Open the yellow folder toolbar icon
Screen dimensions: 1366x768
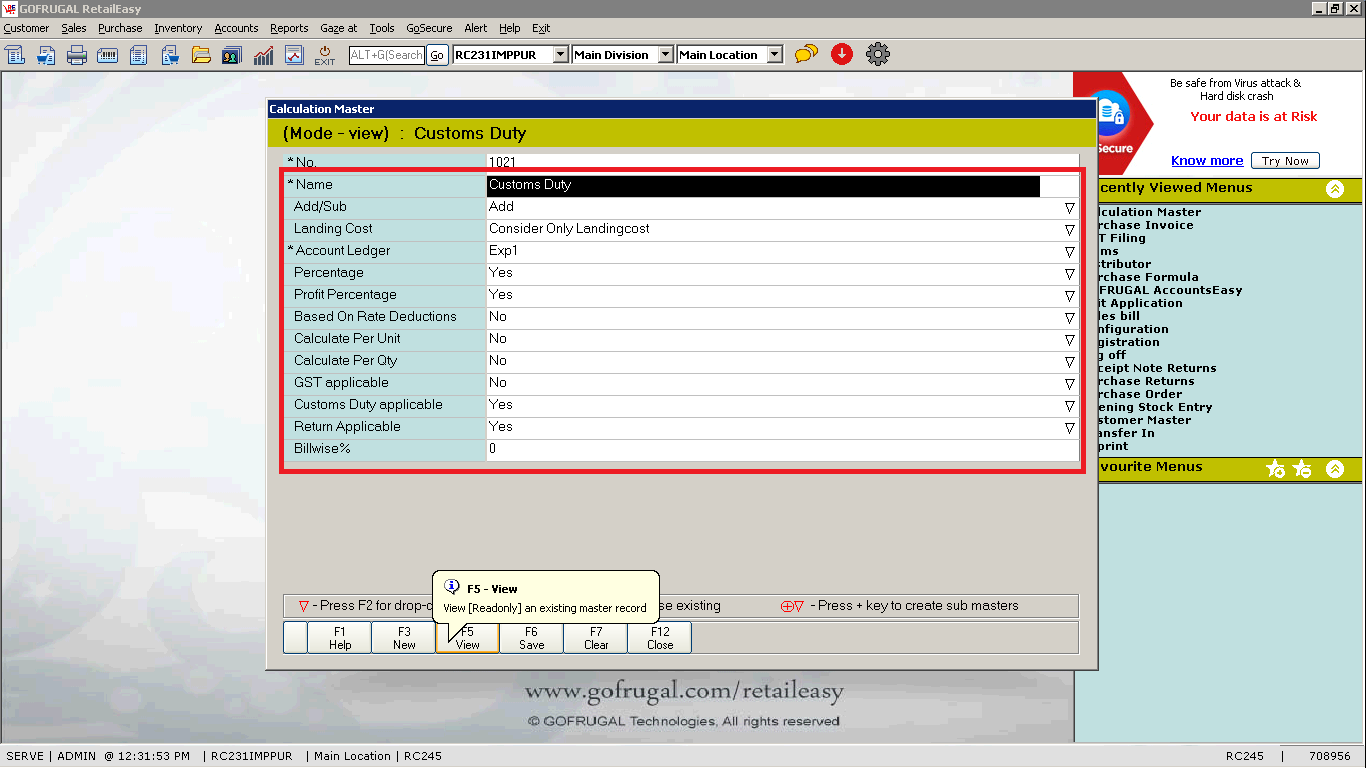pyautogui.click(x=201, y=55)
